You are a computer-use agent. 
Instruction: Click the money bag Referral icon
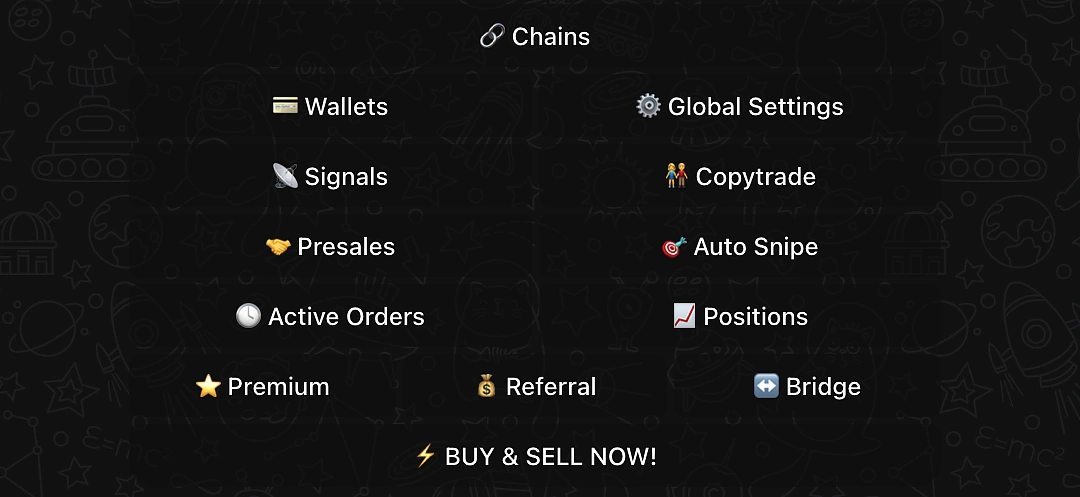tap(487, 386)
